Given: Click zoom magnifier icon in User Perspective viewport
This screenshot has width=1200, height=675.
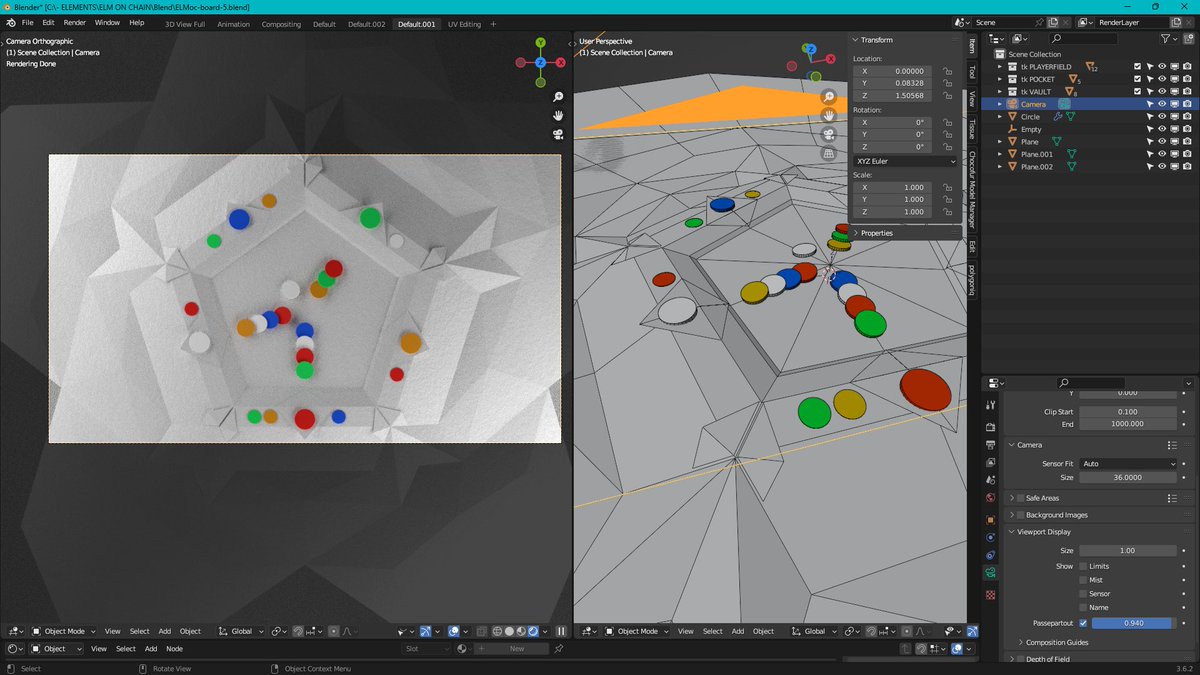Looking at the screenshot, I should (x=829, y=97).
